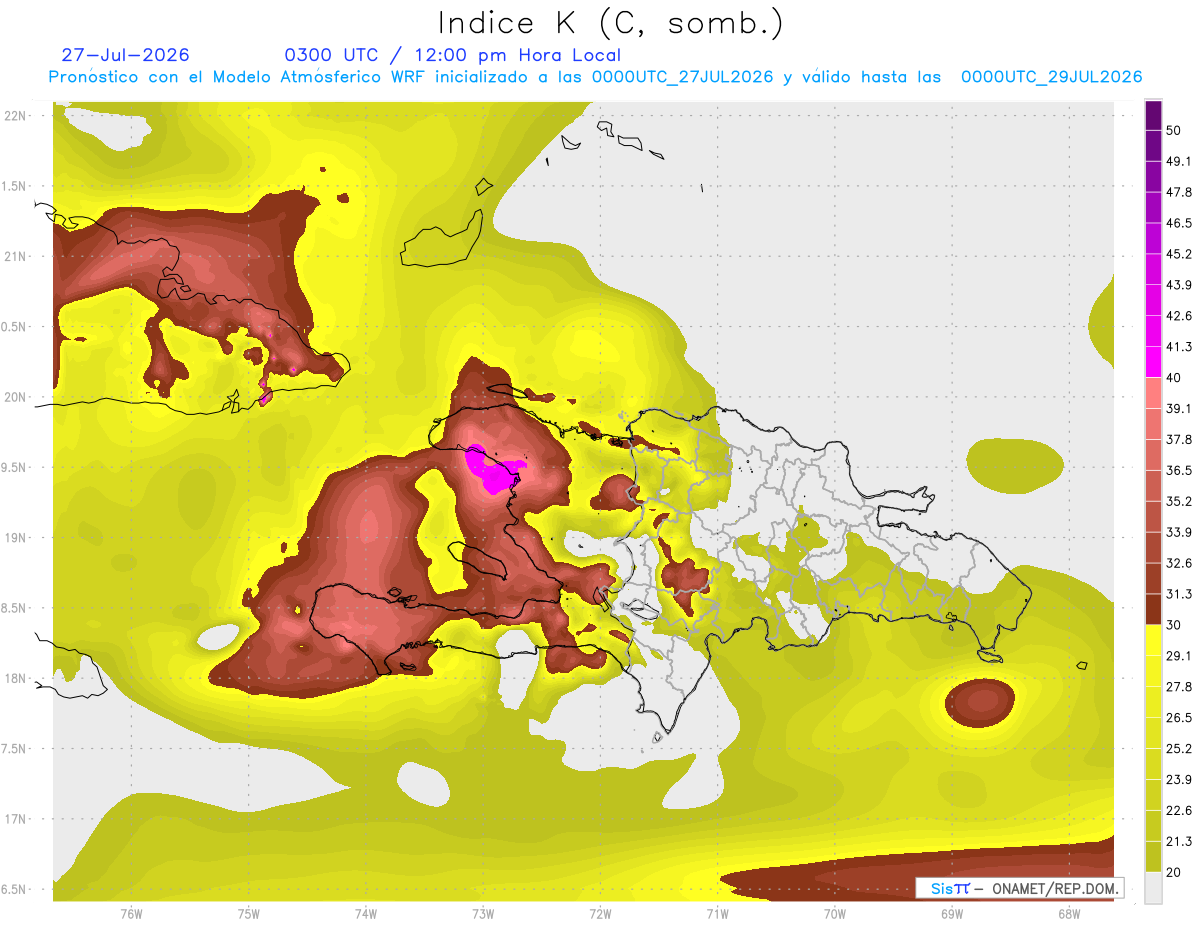The width and height of the screenshot is (1200, 927).
Task: Click the legend value "37.8"
Action: pyautogui.click(x=1179, y=439)
